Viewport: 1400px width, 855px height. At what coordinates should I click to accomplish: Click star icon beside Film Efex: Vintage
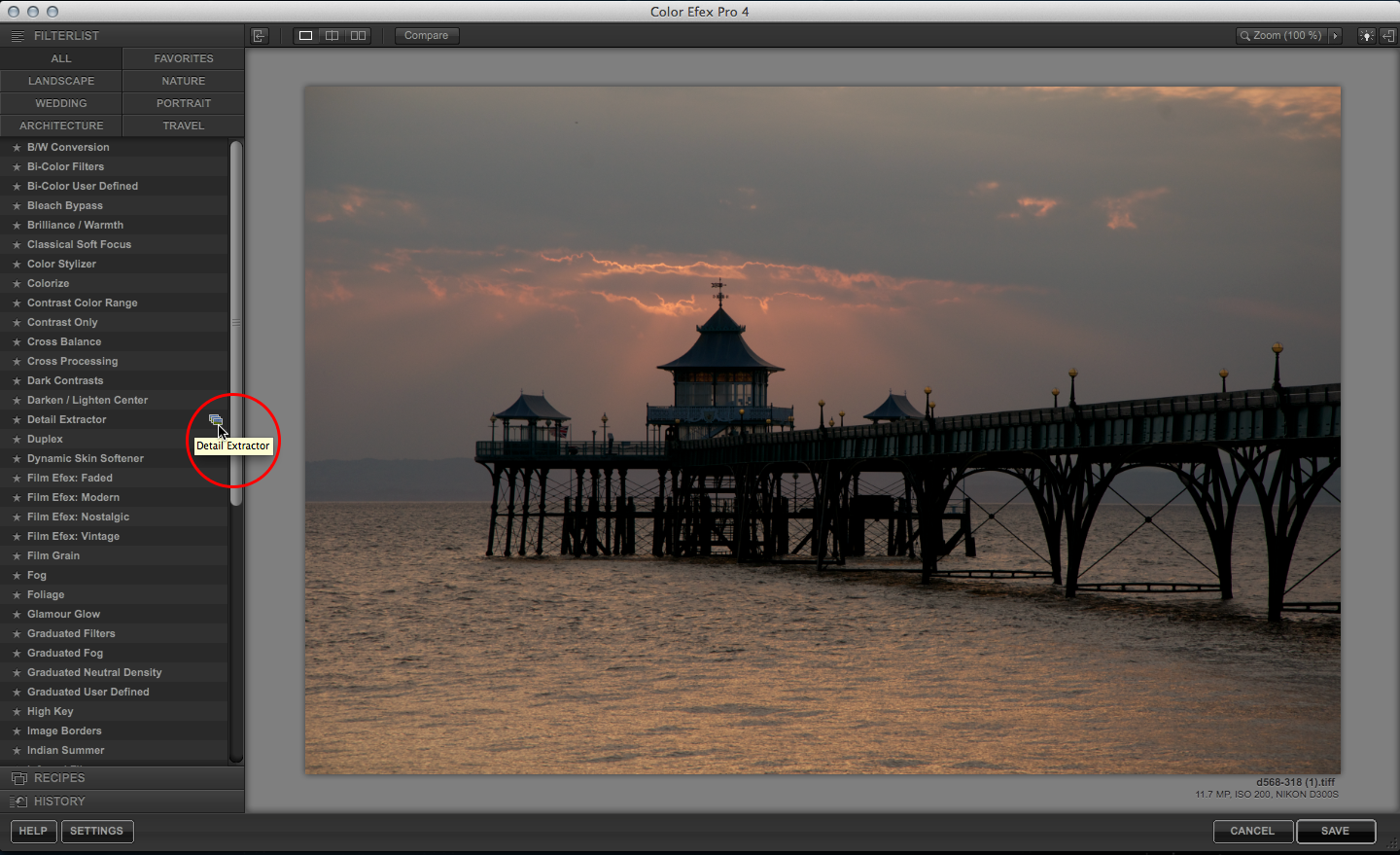(x=17, y=537)
